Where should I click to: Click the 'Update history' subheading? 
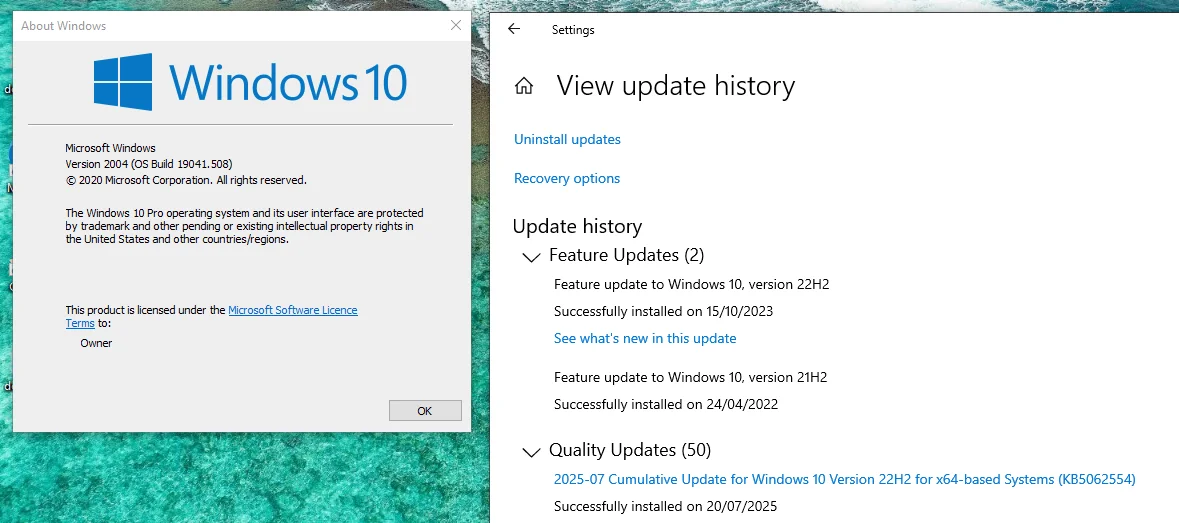[577, 226]
